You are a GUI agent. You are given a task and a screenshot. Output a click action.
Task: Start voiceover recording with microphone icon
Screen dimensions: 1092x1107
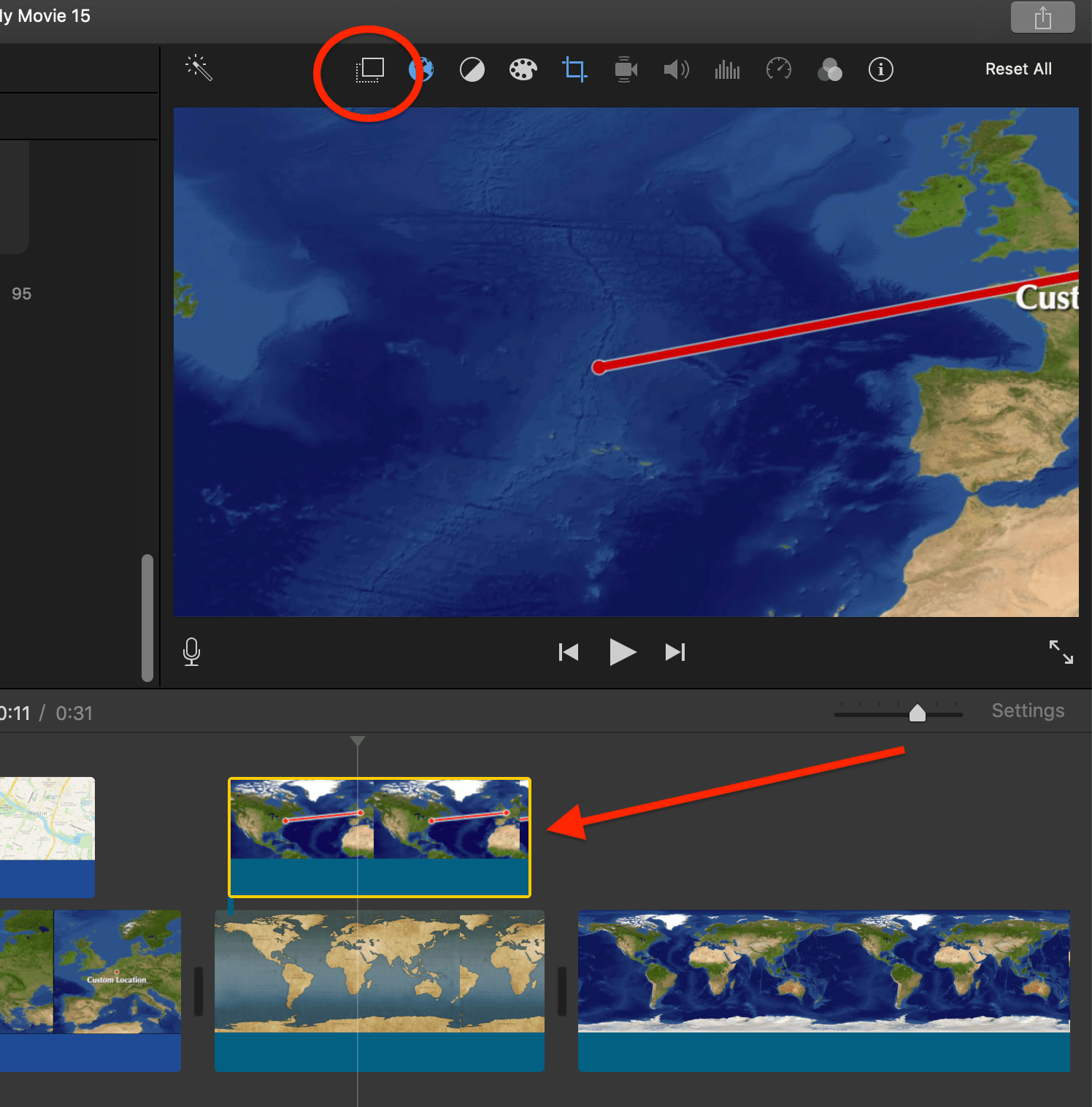point(191,652)
